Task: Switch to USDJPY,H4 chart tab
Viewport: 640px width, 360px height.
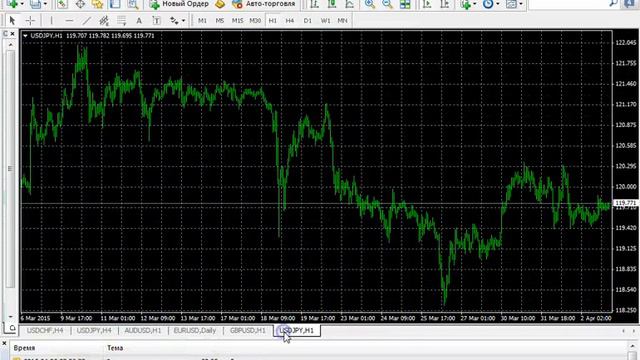Action: [94, 330]
